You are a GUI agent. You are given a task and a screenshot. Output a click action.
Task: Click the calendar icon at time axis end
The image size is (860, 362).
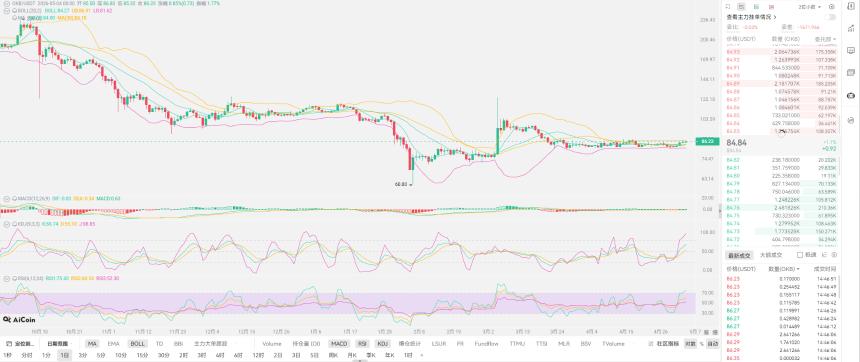(706, 332)
